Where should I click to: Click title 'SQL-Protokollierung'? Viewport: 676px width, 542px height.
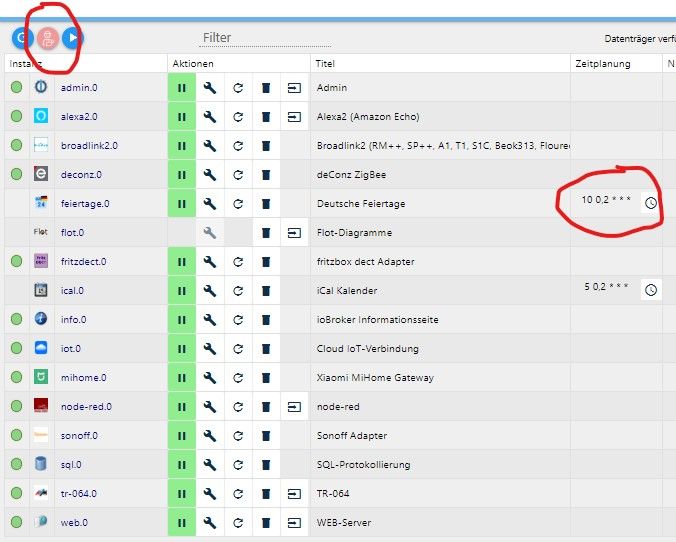[363, 465]
